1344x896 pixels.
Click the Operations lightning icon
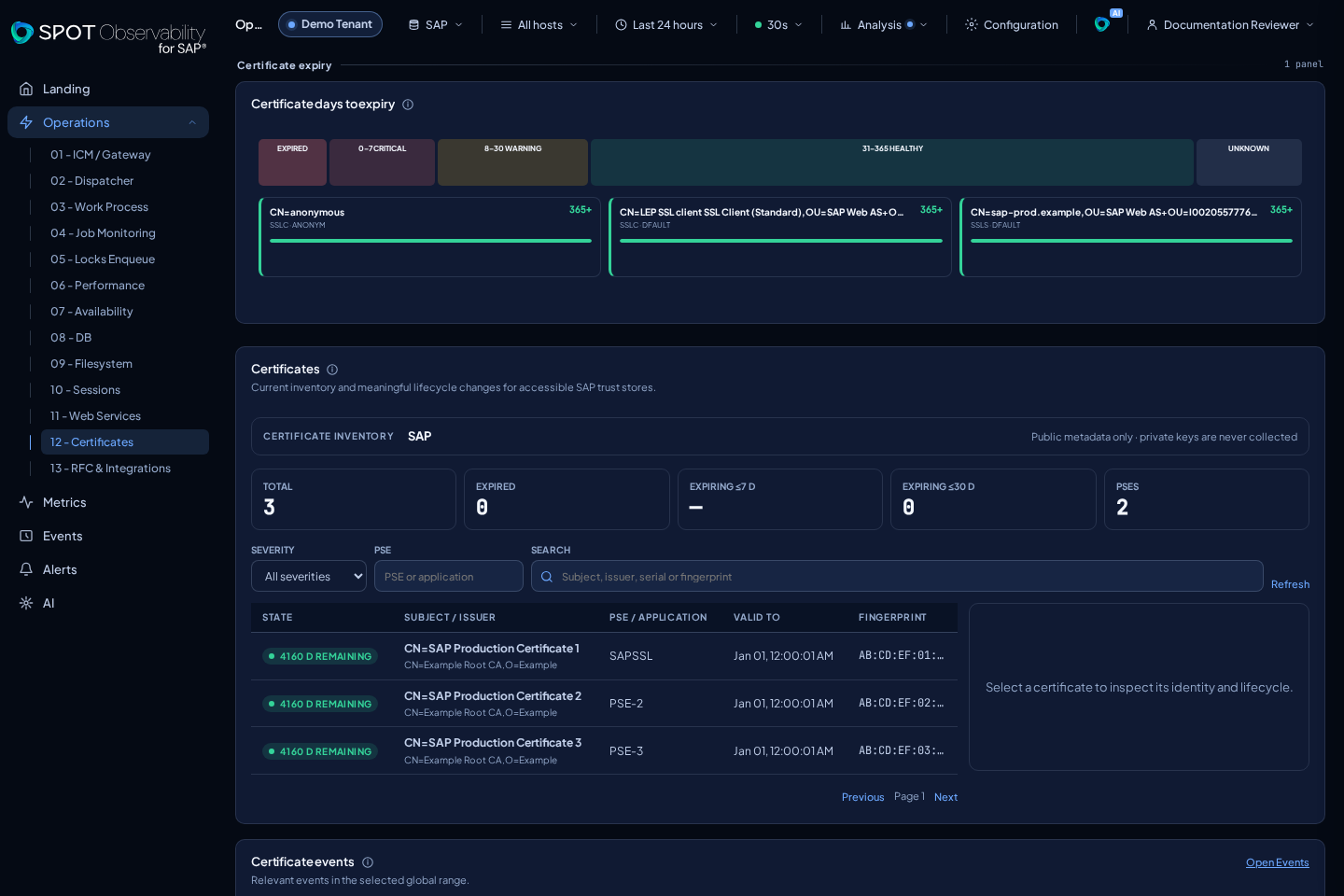[26, 122]
